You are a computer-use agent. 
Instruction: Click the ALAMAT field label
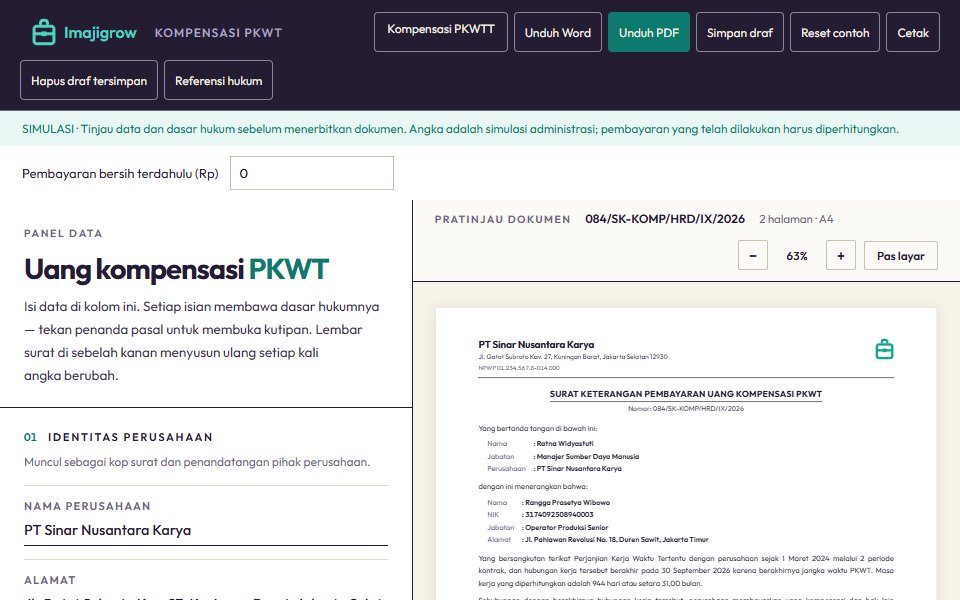[x=50, y=580]
